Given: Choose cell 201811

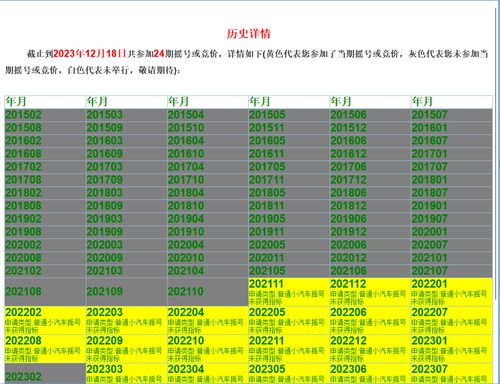Looking at the screenshot, I should point(289,206).
